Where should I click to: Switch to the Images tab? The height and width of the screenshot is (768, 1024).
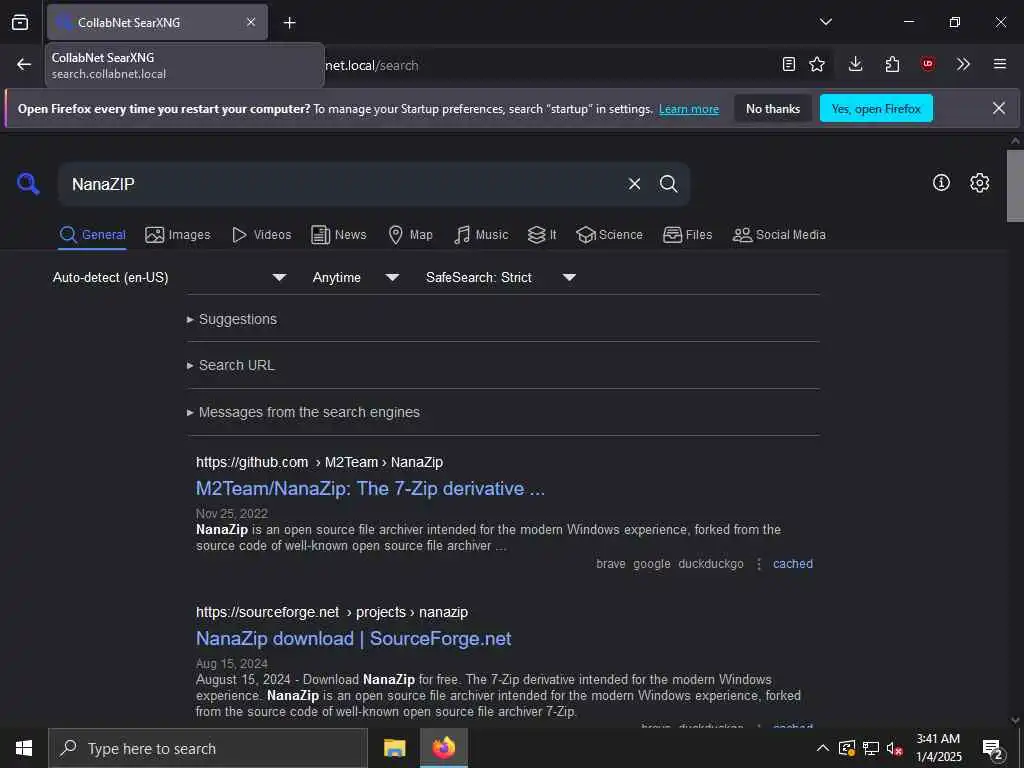tap(178, 234)
